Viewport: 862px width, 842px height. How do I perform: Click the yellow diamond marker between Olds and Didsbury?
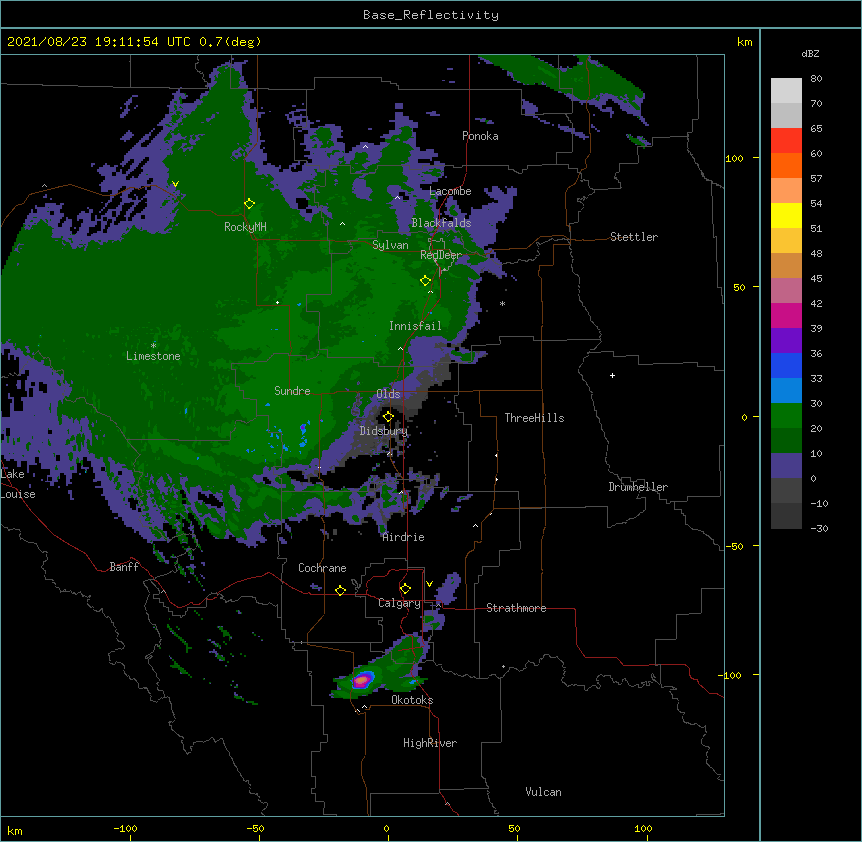[x=388, y=417]
